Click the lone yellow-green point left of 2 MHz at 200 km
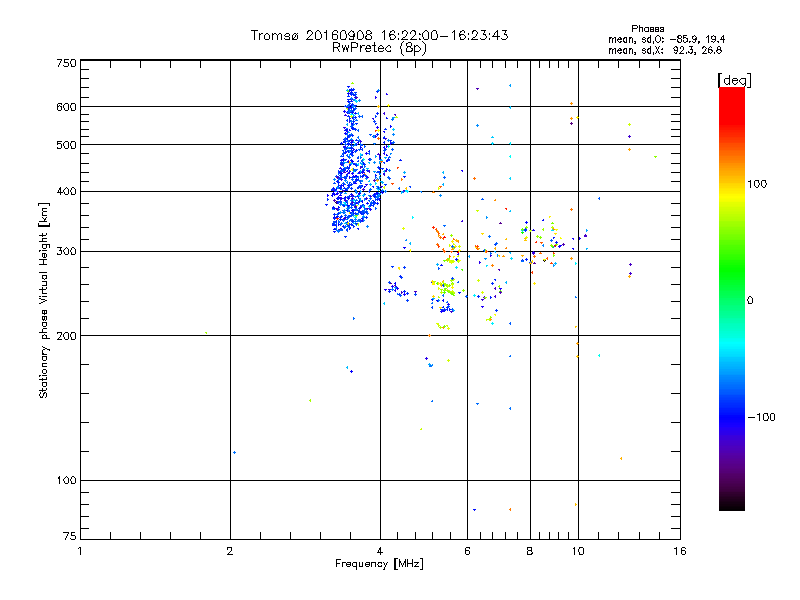 pos(206,333)
